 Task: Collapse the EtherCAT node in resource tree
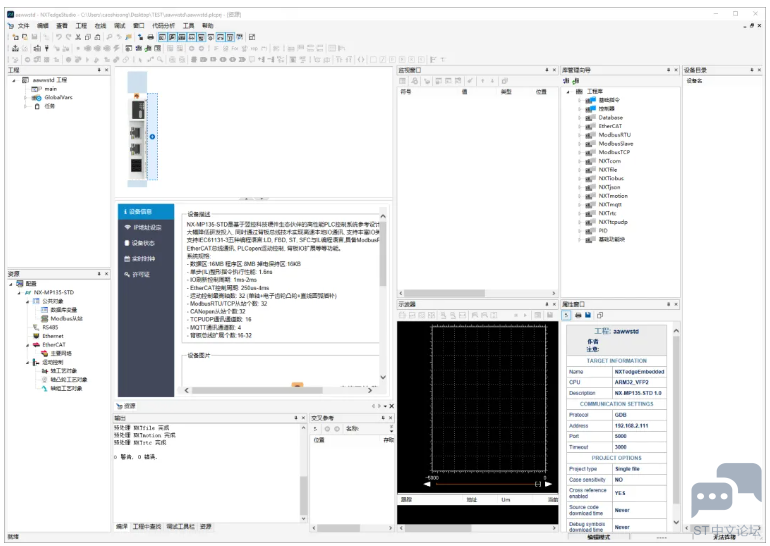point(28,345)
